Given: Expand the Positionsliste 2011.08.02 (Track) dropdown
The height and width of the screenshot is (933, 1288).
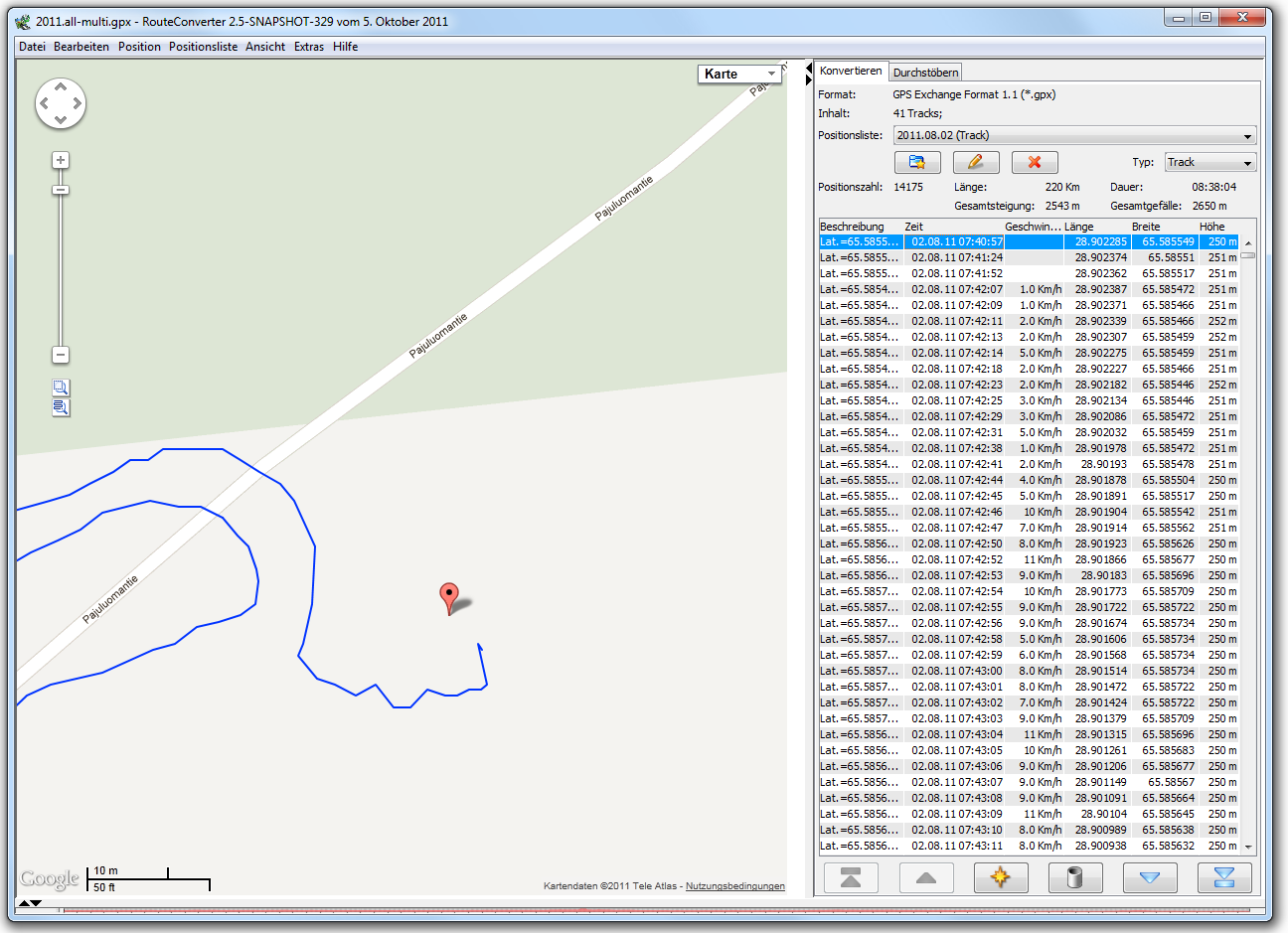Looking at the screenshot, I should pos(1073,135).
